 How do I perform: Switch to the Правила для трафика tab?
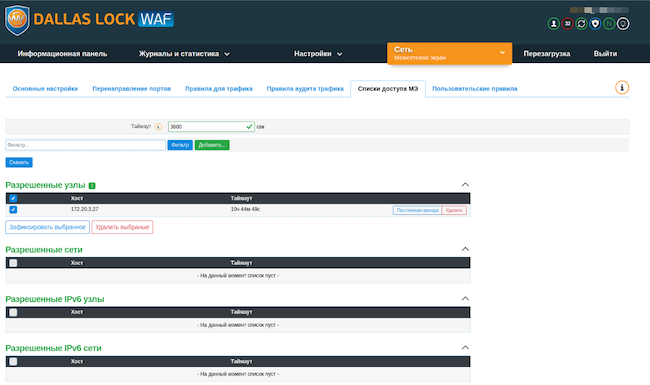point(218,89)
